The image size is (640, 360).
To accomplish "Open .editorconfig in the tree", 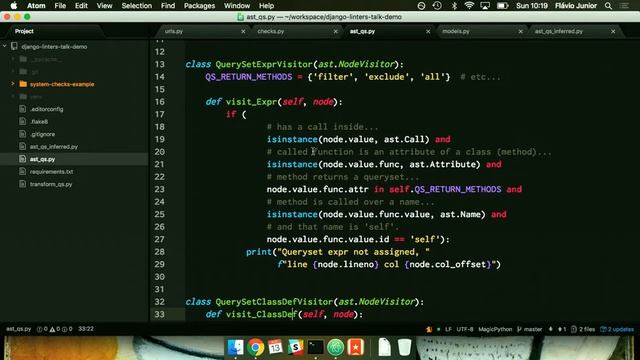I will tap(47, 109).
